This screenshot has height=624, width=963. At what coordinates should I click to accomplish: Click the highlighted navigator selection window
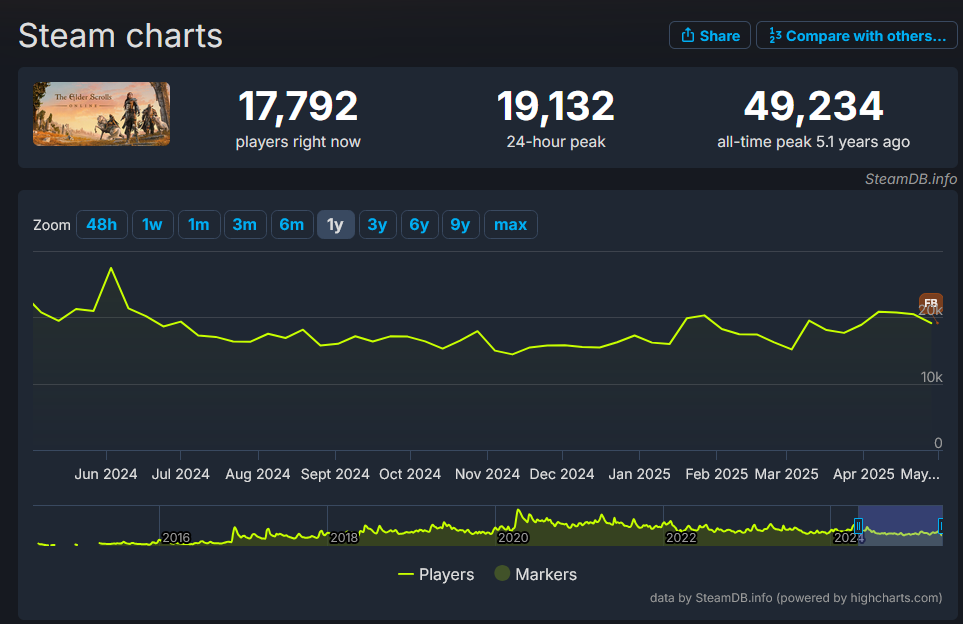(x=900, y=526)
